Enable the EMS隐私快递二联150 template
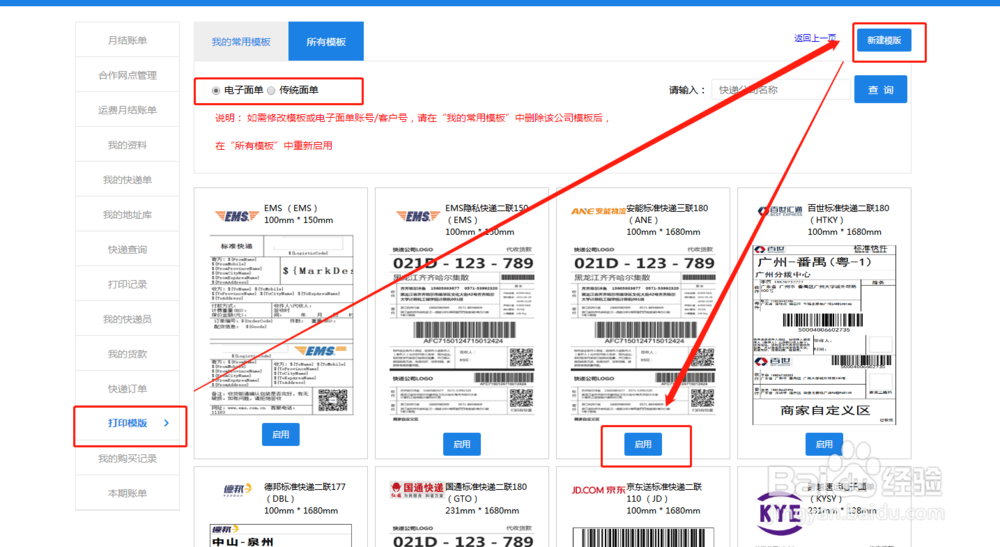Image resolution: width=1000 pixels, height=547 pixels. pyautogui.click(x=462, y=444)
